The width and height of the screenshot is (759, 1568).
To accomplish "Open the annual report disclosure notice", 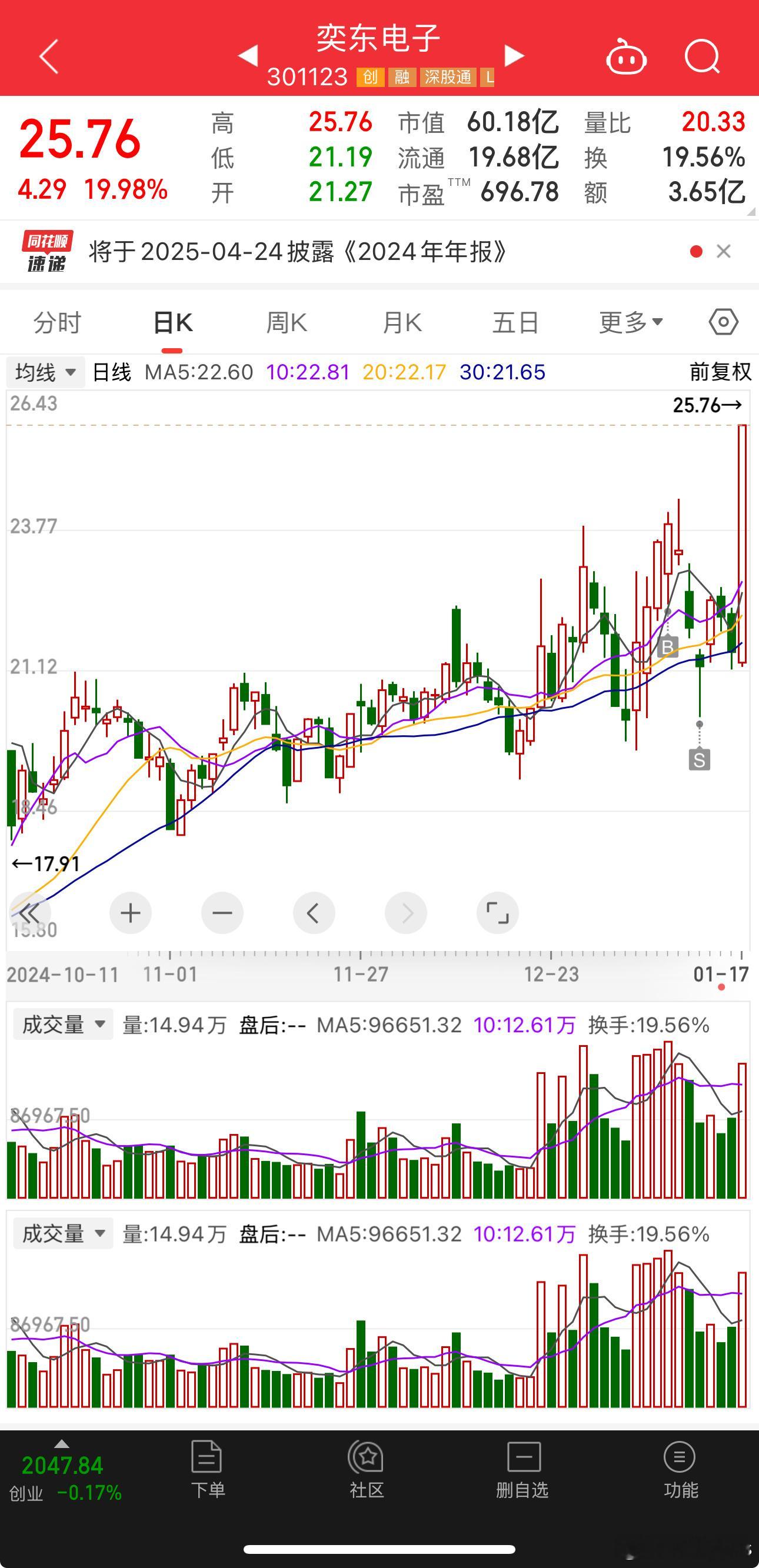I will tap(298, 251).
